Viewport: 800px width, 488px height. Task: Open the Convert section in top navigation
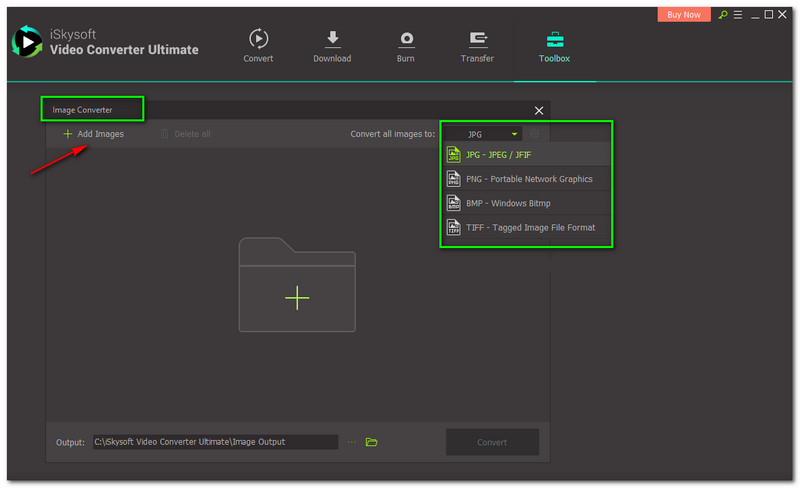point(258,46)
